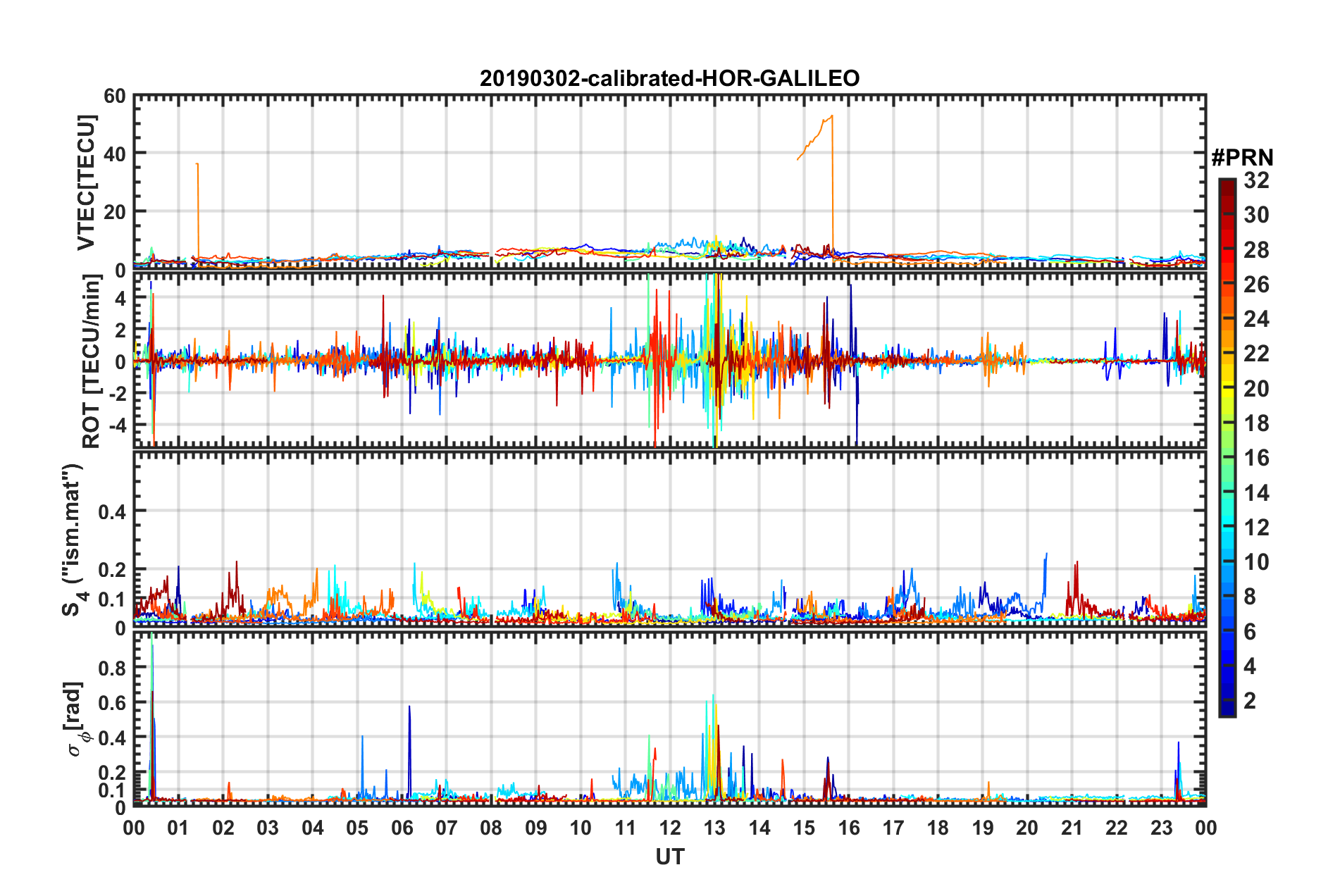Screen dimensions: 1340x896
Task: Click colorbar tick label 32
Action: click(1256, 180)
